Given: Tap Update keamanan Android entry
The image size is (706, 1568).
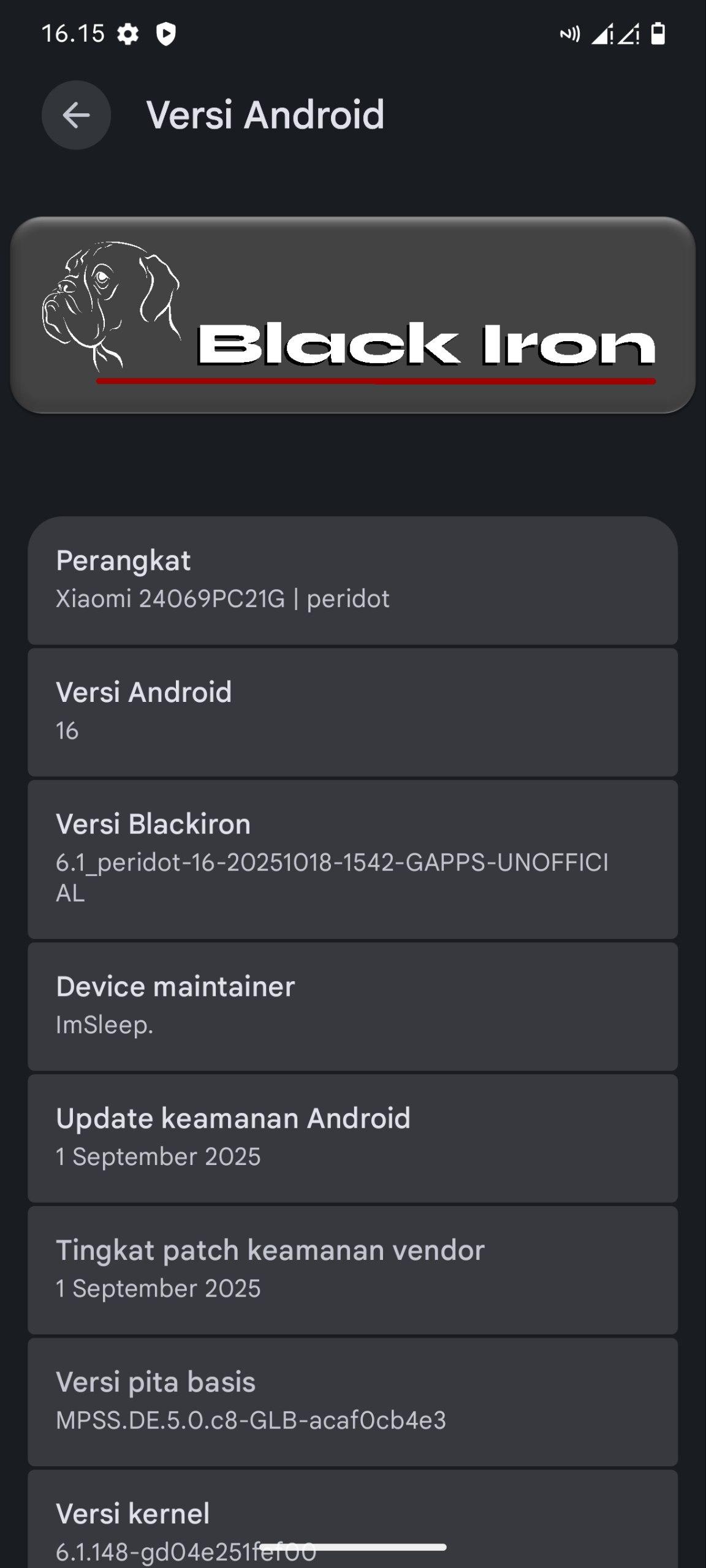Looking at the screenshot, I should tap(352, 1137).
